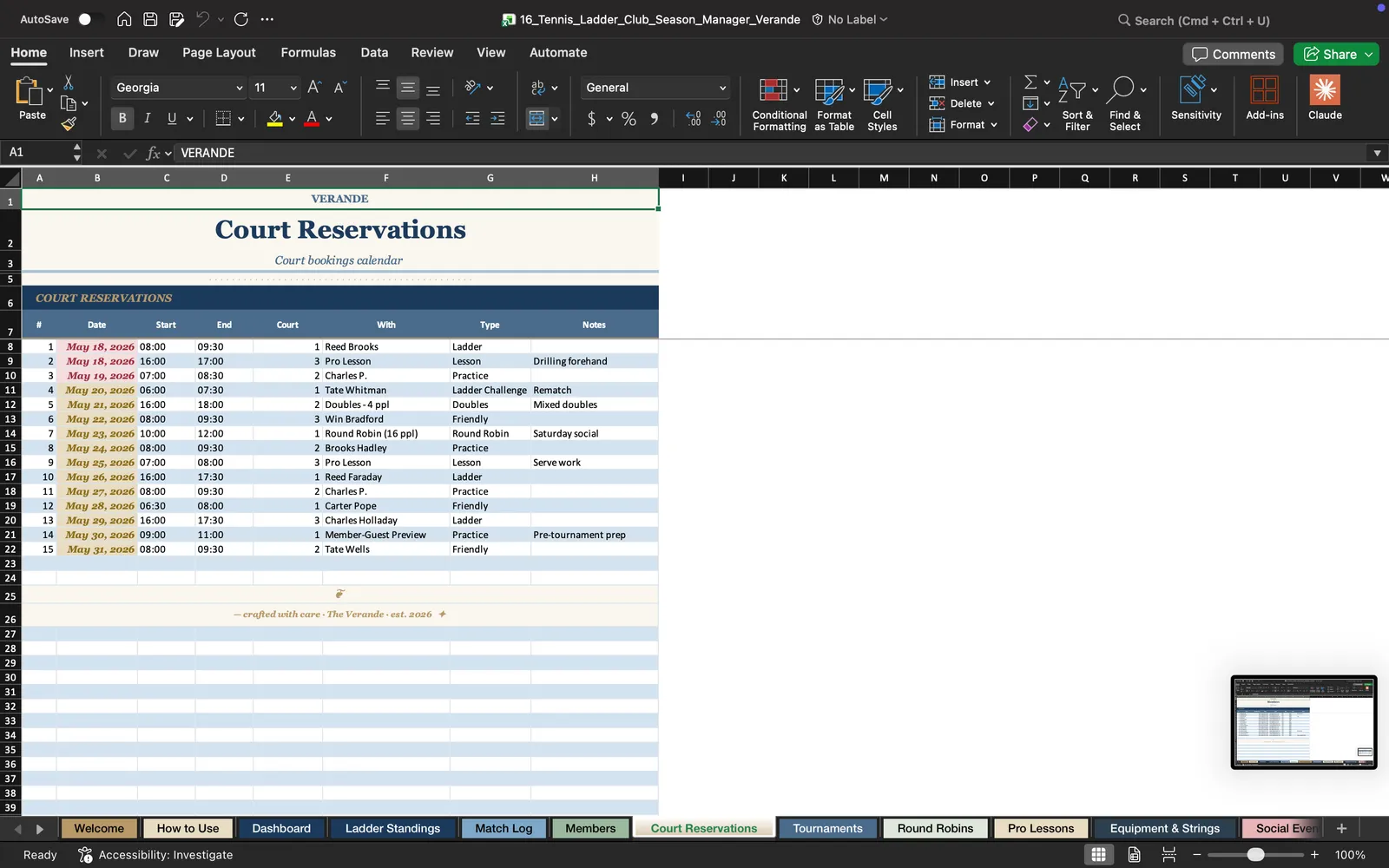Click the Copy icon
This screenshot has height=868, width=1389.
[x=69, y=103]
